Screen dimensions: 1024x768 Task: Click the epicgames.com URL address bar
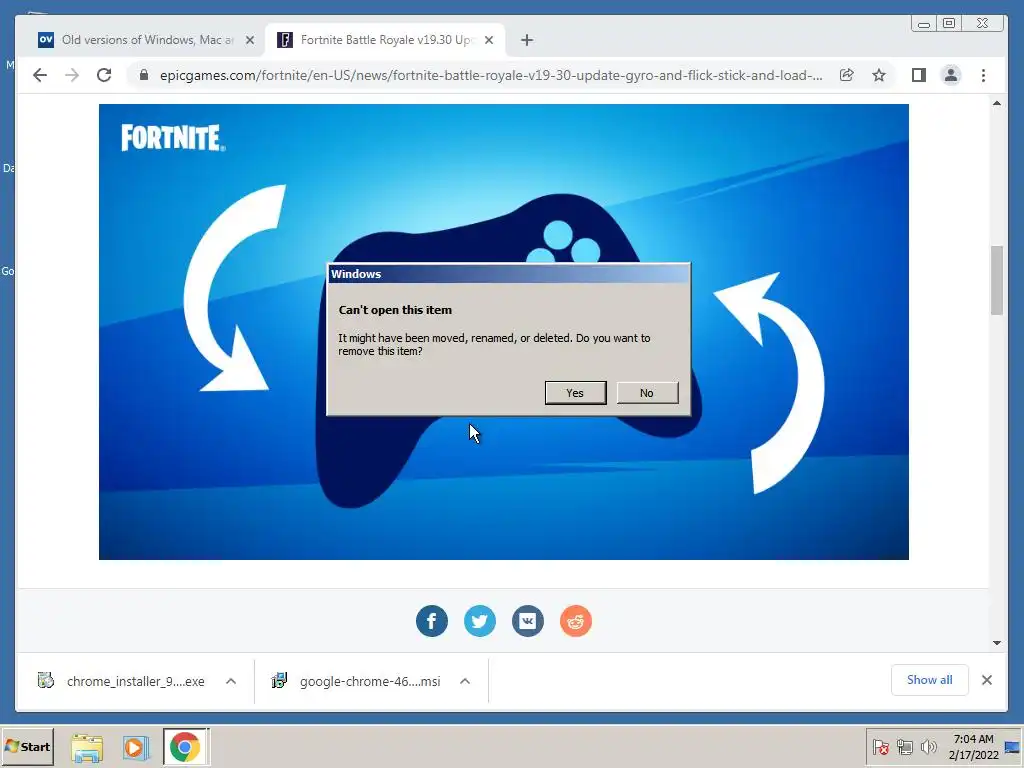490,75
